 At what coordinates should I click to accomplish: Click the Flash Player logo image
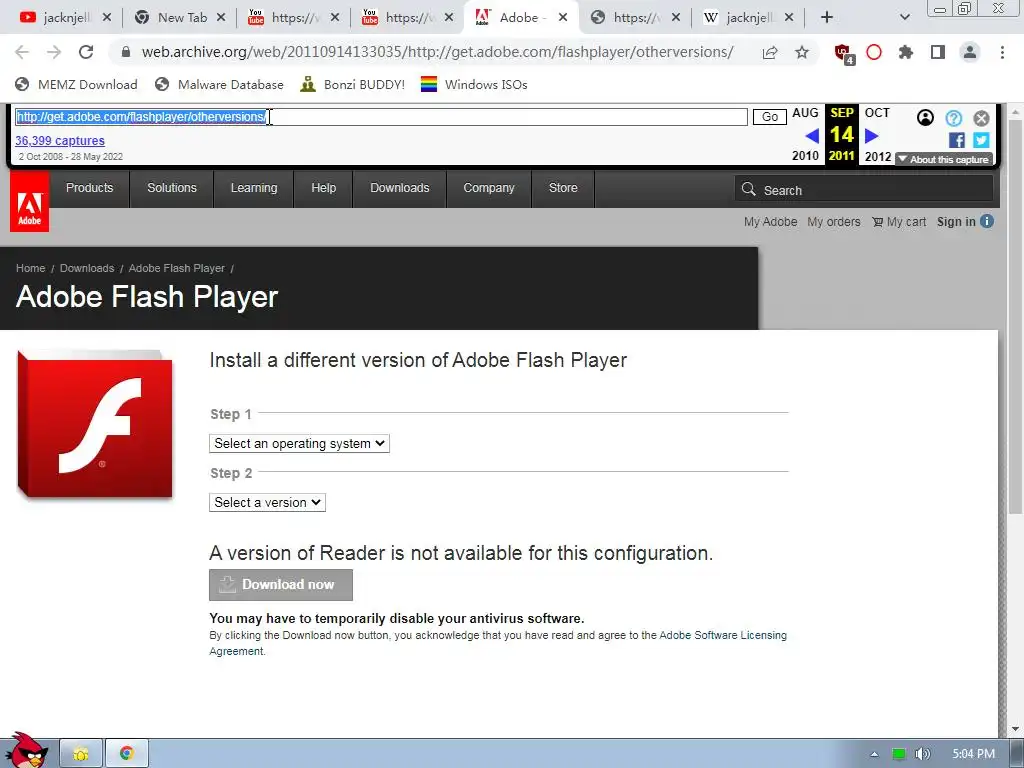[x=95, y=424]
